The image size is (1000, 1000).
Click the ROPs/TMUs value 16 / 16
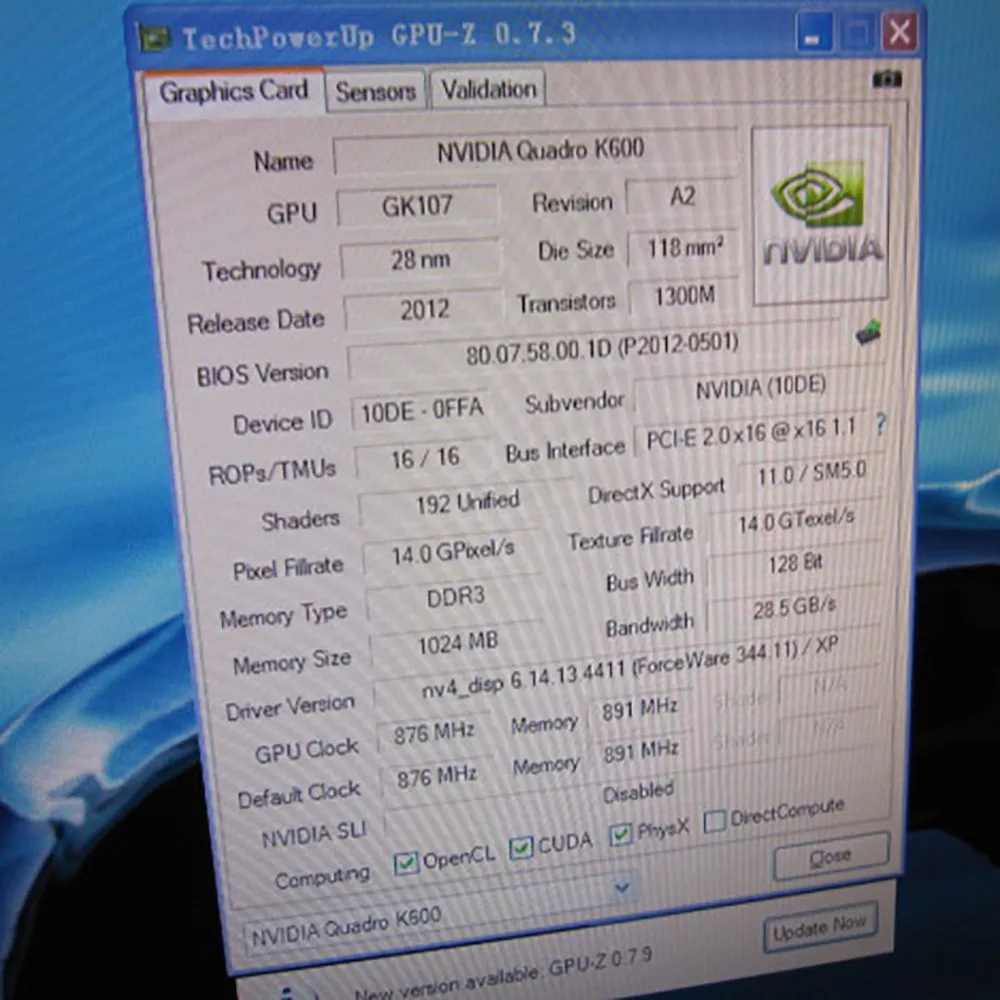(x=424, y=459)
